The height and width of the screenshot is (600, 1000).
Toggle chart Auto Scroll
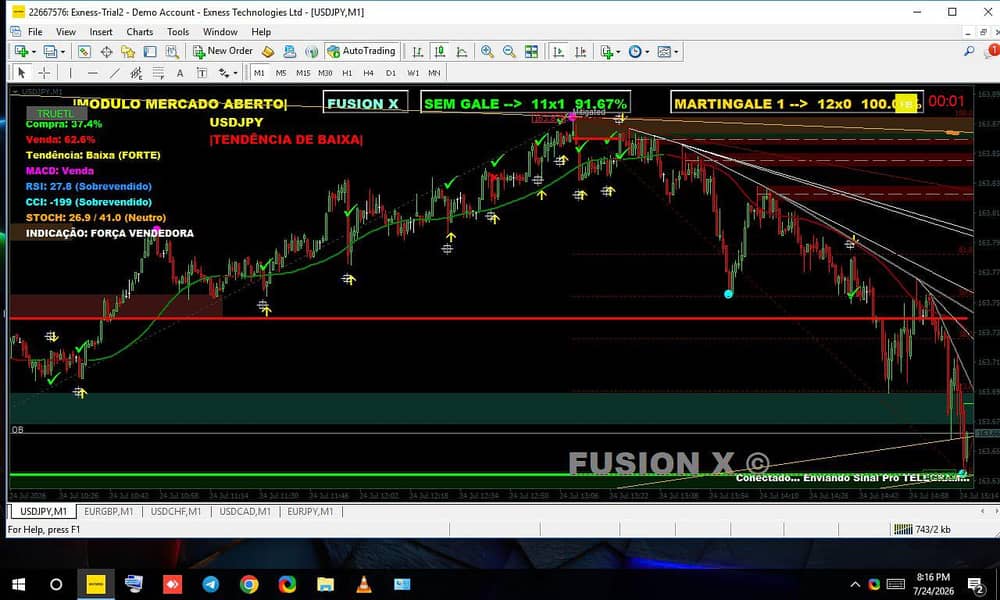[x=558, y=52]
